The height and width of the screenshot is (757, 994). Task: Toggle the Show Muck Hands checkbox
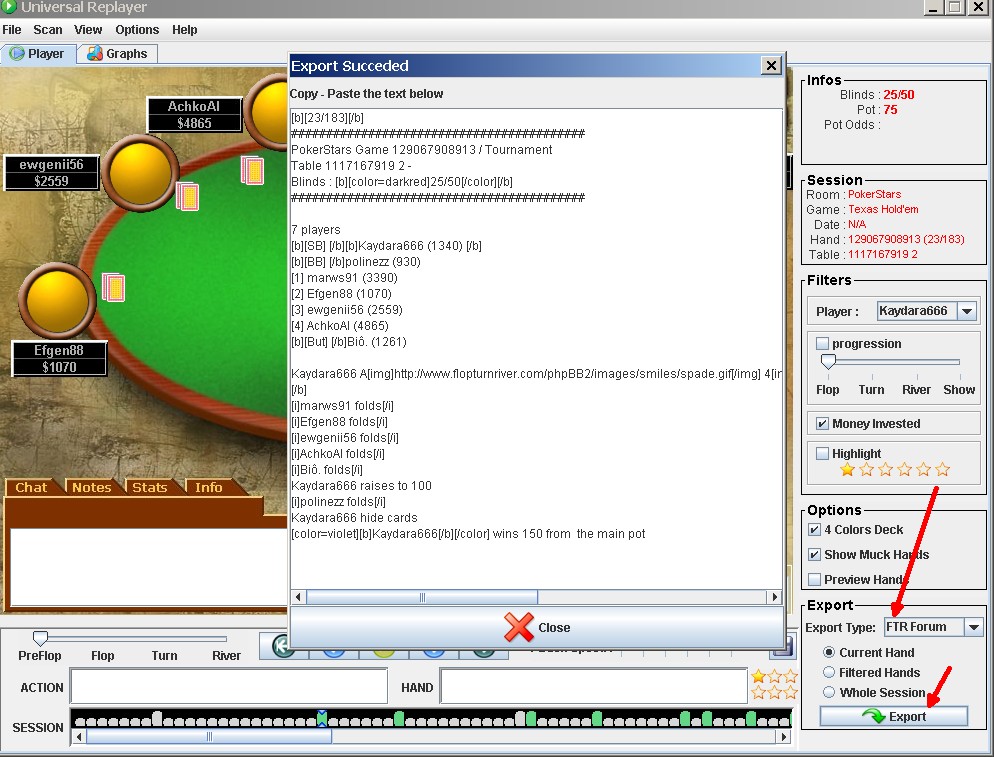point(815,554)
